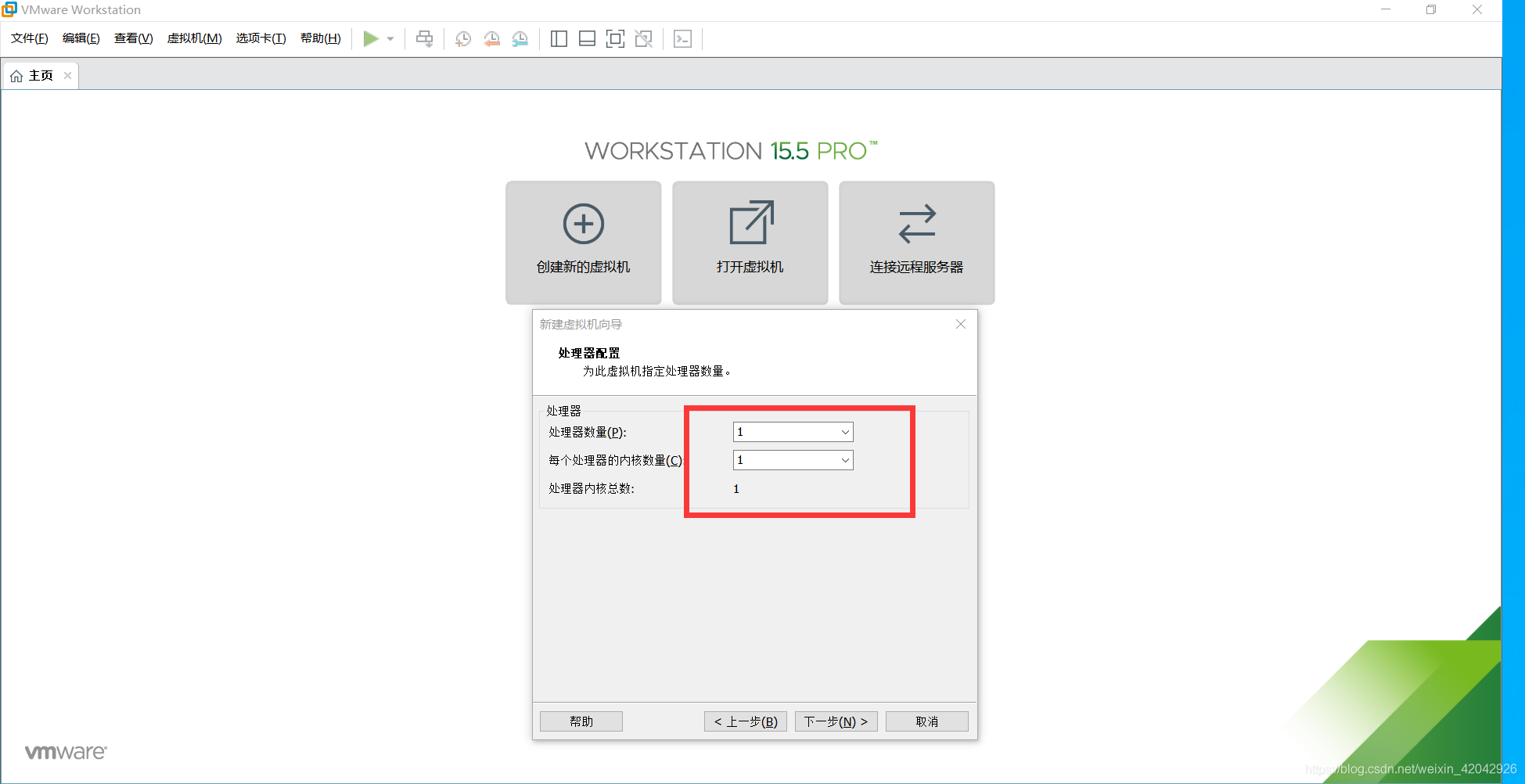Click 取消 to cancel the wizard

[927, 721]
